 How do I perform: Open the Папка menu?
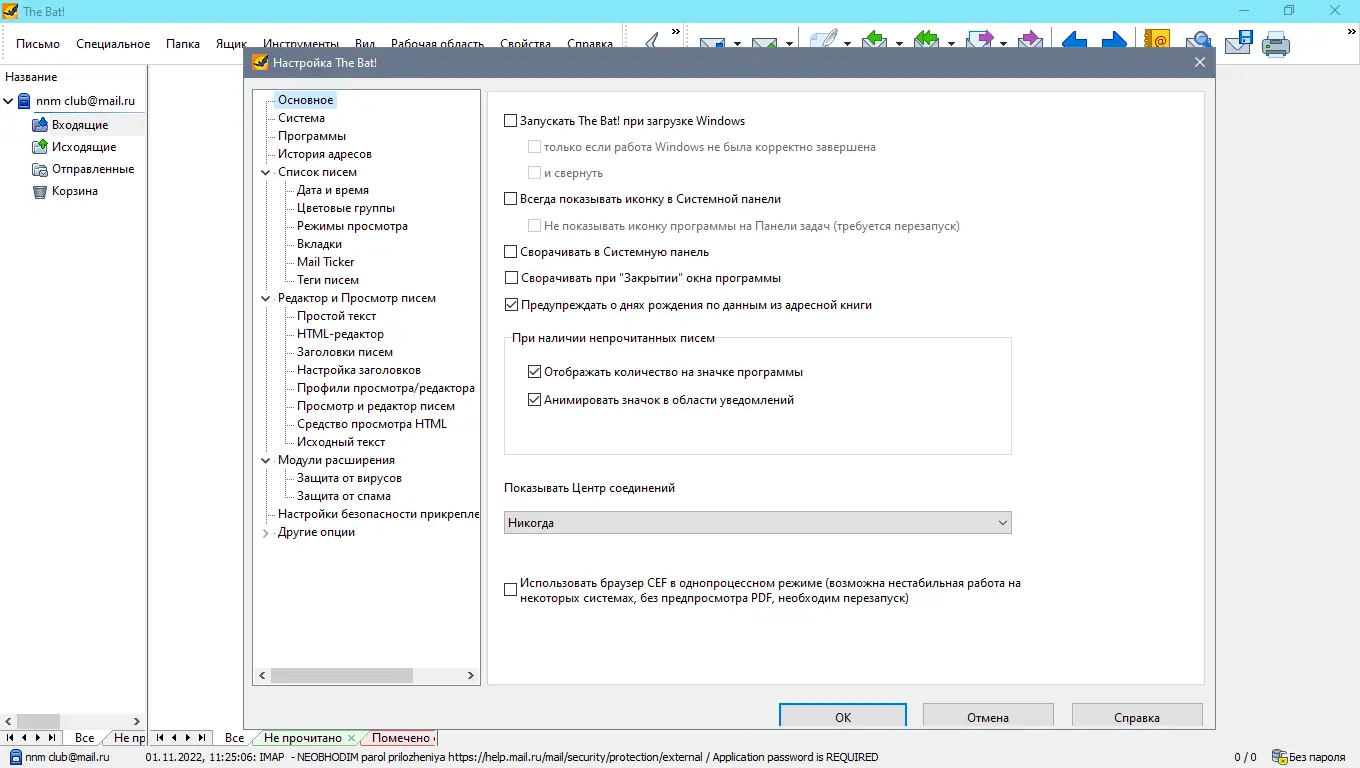coord(183,44)
